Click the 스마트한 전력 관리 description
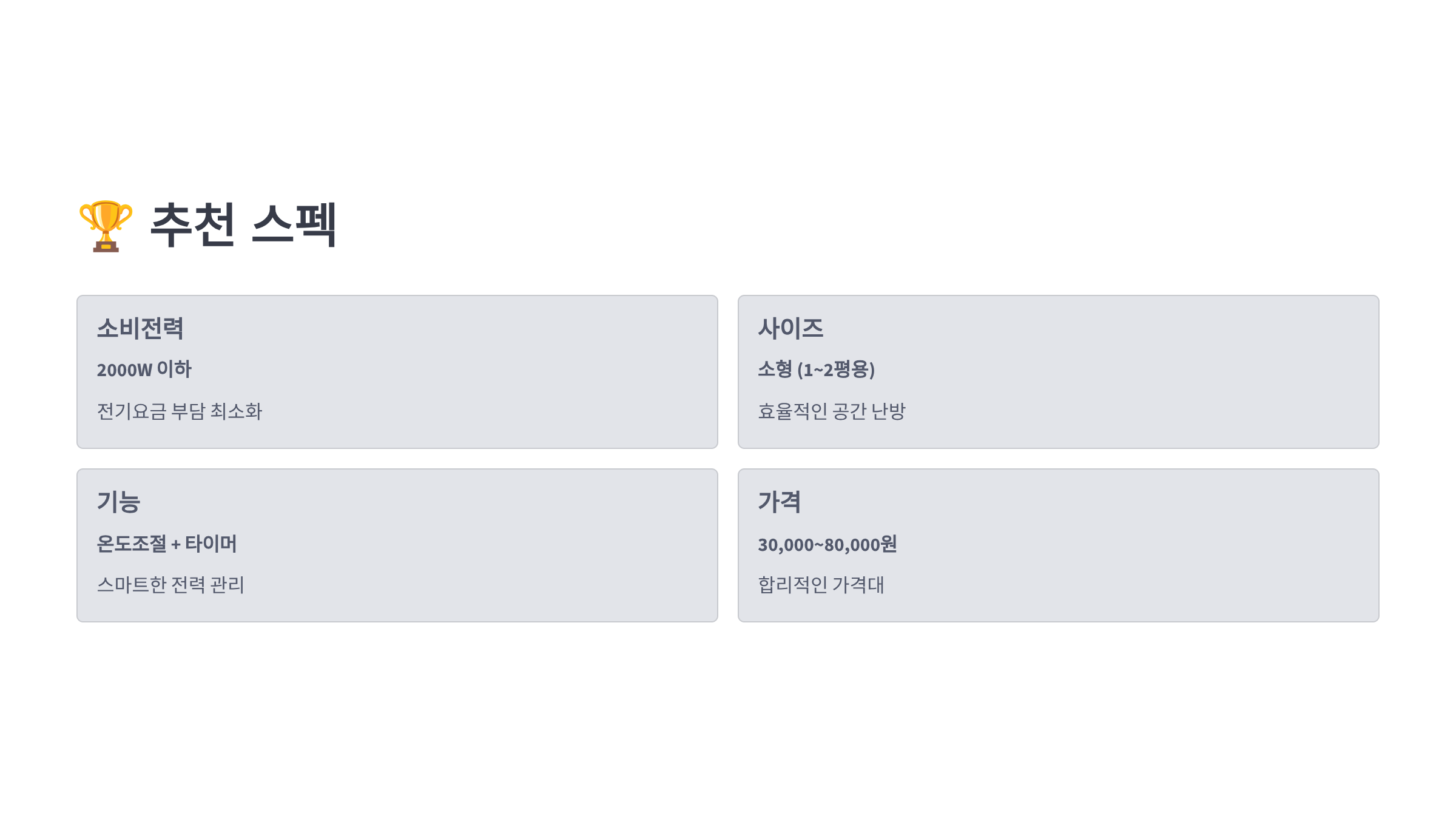1456x819 pixels. pyautogui.click(x=170, y=585)
